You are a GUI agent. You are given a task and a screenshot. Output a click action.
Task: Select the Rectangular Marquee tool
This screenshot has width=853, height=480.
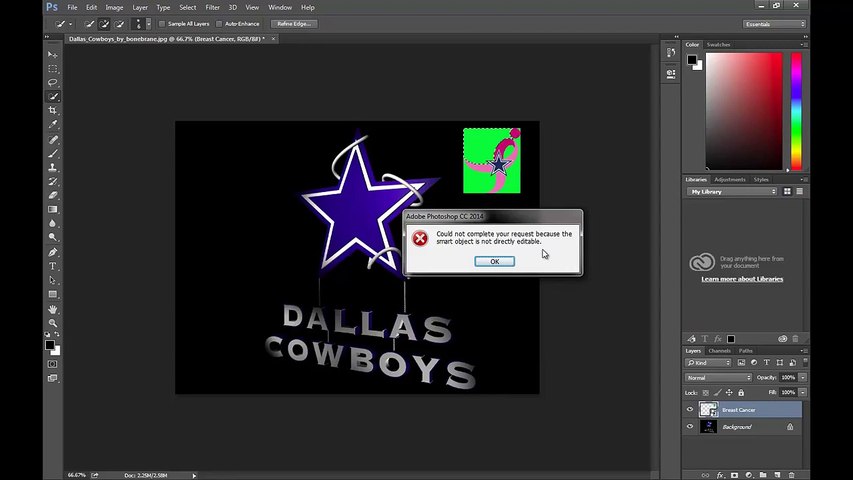(x=53, y=69)
